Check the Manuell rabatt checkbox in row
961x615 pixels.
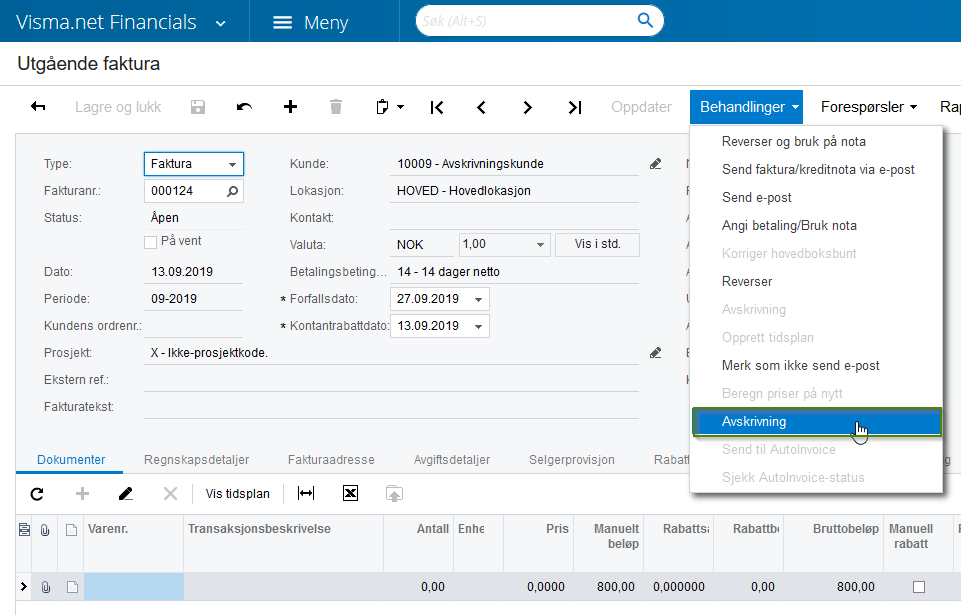(919, 587)
